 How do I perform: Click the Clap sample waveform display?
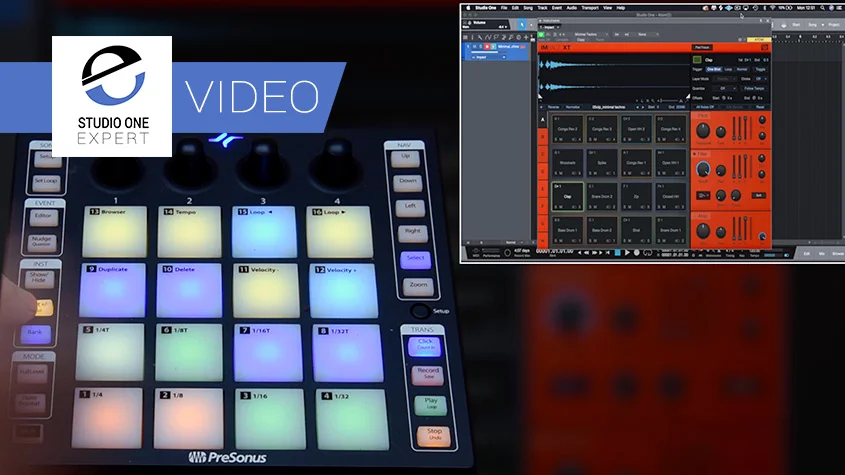(613, 75)
